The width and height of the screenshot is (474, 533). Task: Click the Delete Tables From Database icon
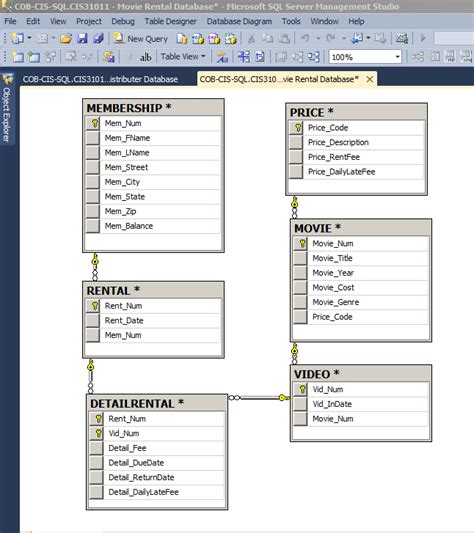(x=71, y=57)
